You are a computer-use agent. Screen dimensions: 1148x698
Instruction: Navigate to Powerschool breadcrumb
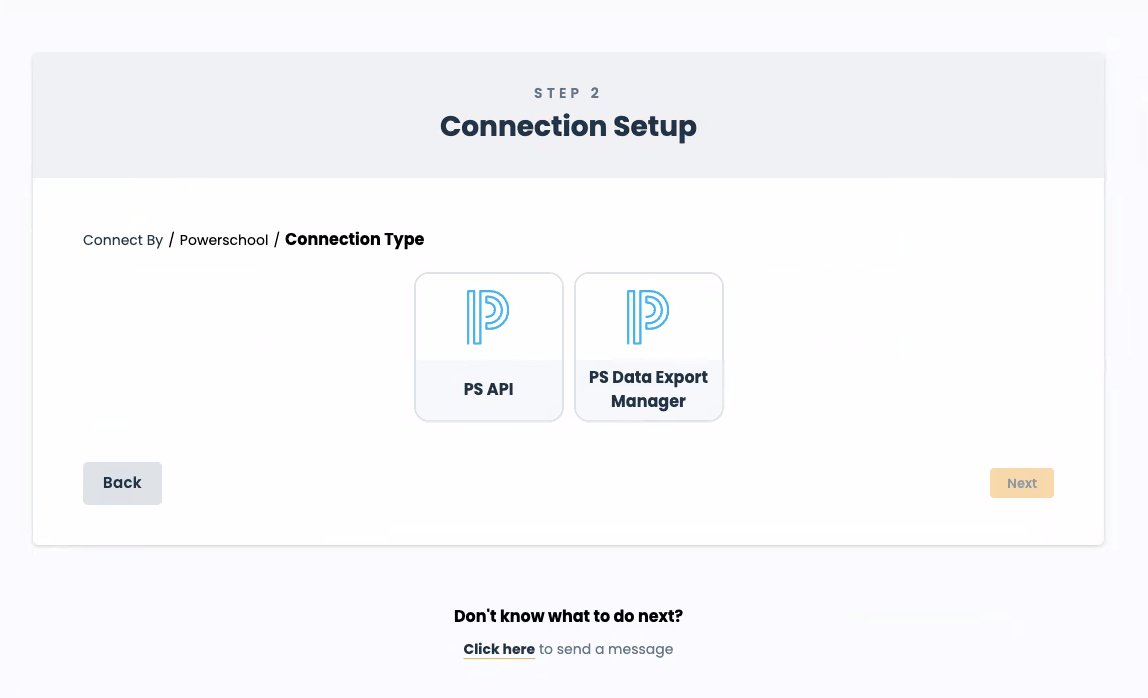(224, 240)
